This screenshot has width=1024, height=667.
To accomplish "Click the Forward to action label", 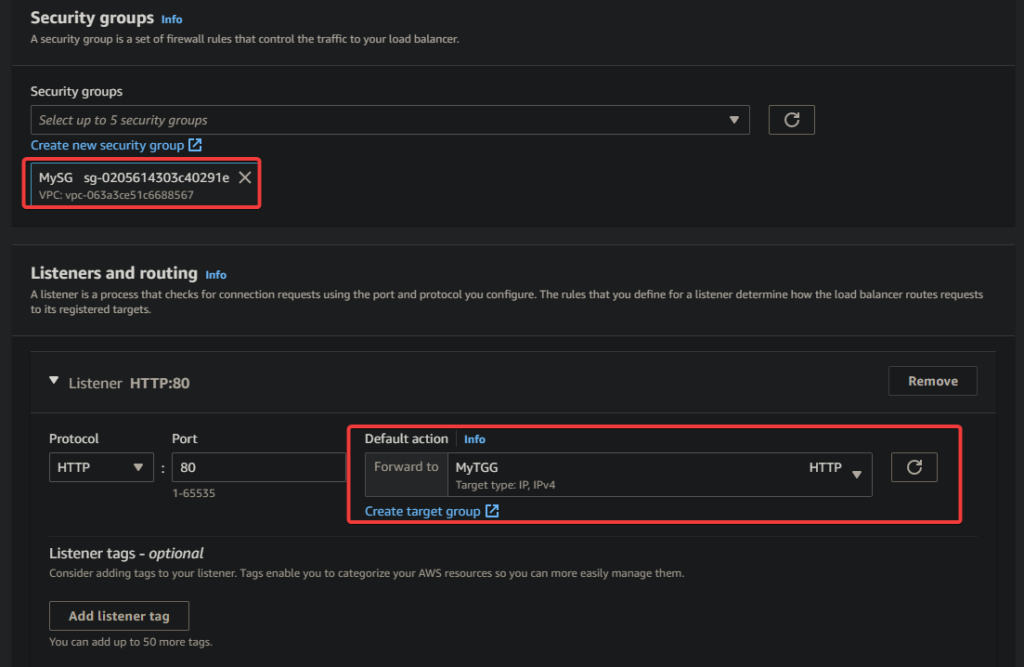I will click(x=406, y=467).
